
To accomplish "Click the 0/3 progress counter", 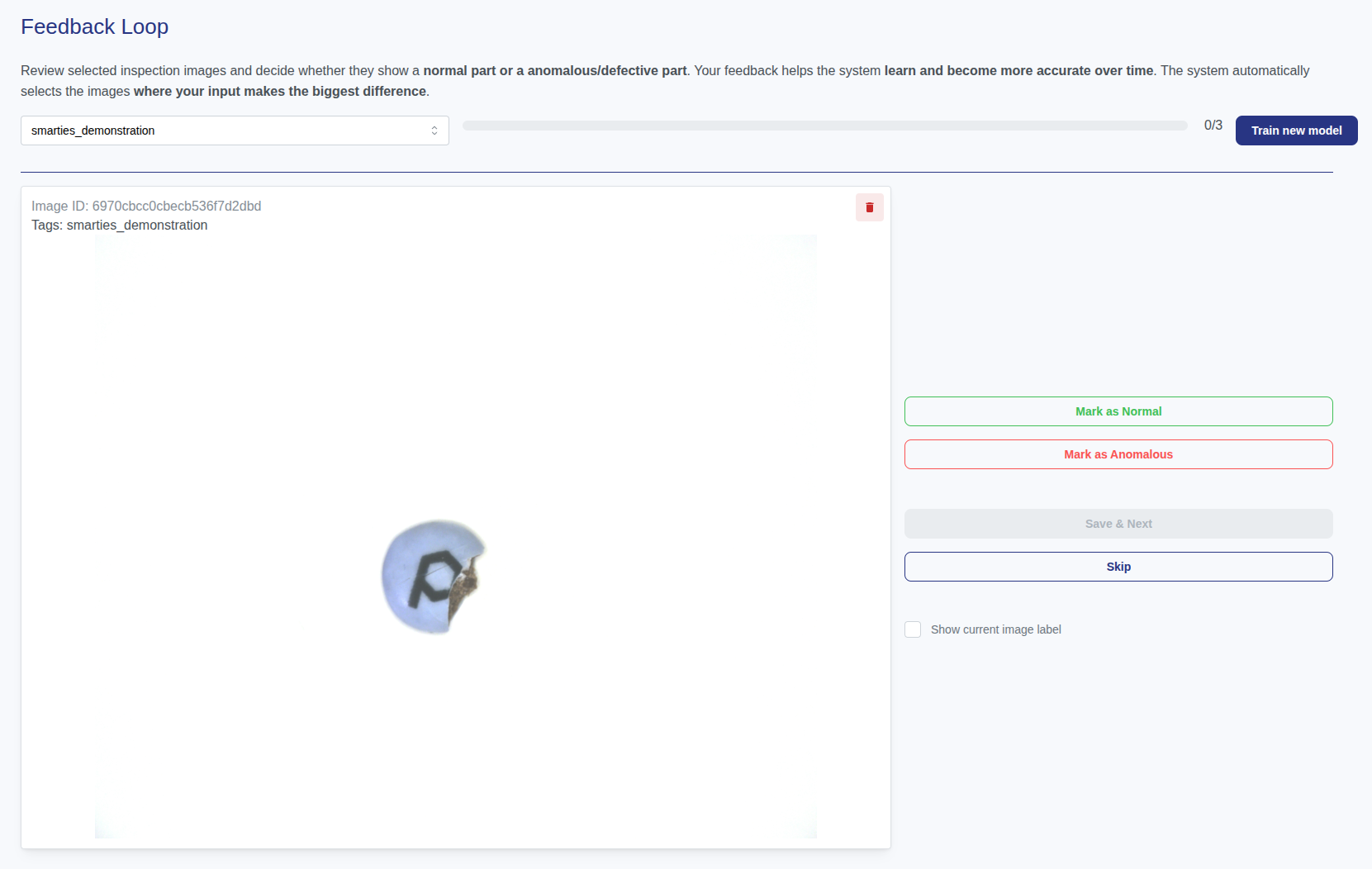I will [x=1213, y=125].
